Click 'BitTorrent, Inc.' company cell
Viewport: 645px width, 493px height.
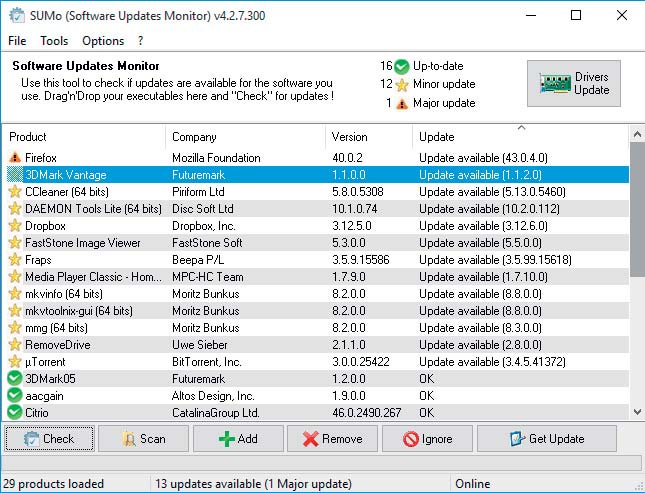pyautogui.click(x=207, y=362)
